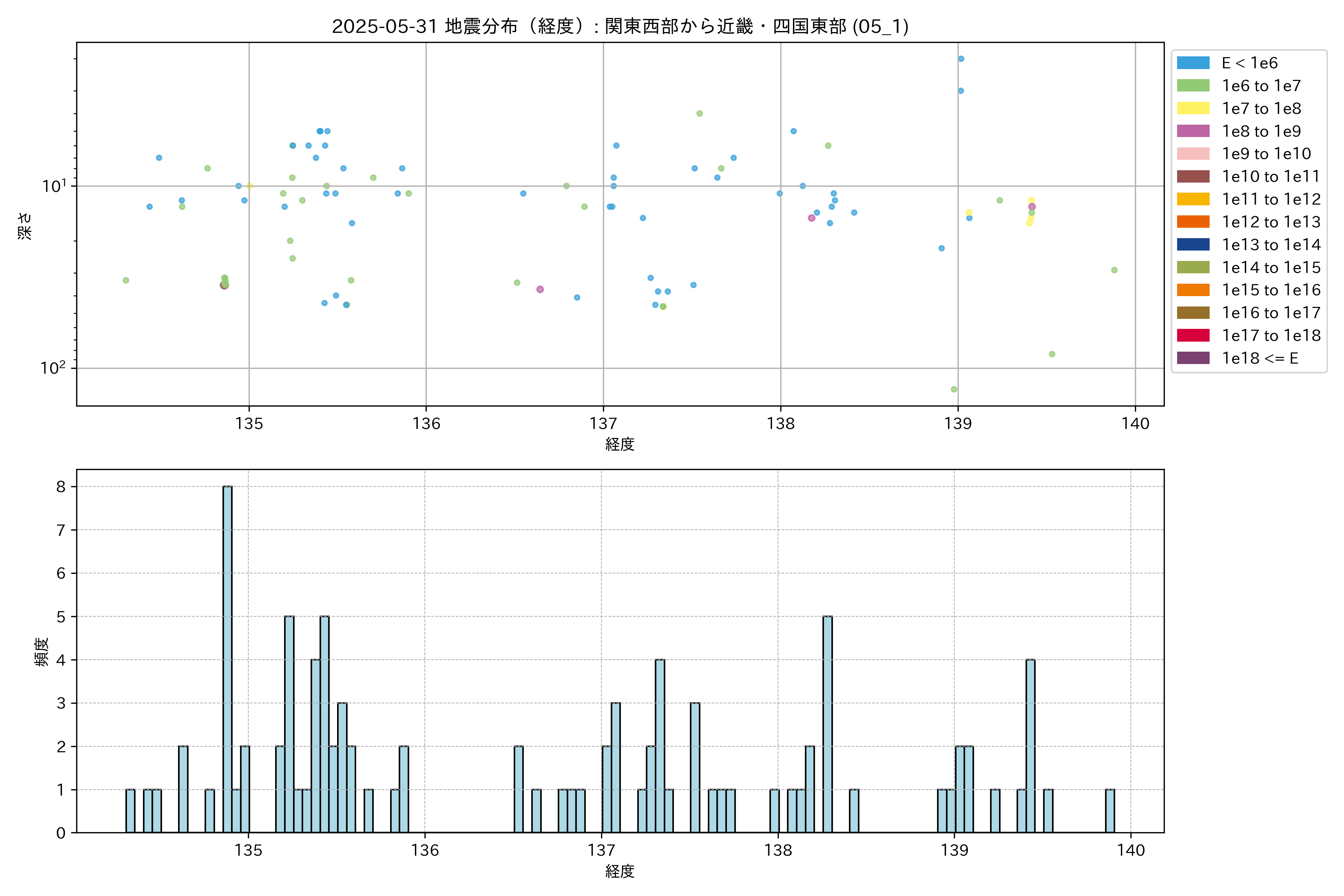The height and width of the screenshot is (896, 1344).
Task: Click the yellow 1e7 to 1e8 legend swatch
Action: click(x=1192, y=109)
